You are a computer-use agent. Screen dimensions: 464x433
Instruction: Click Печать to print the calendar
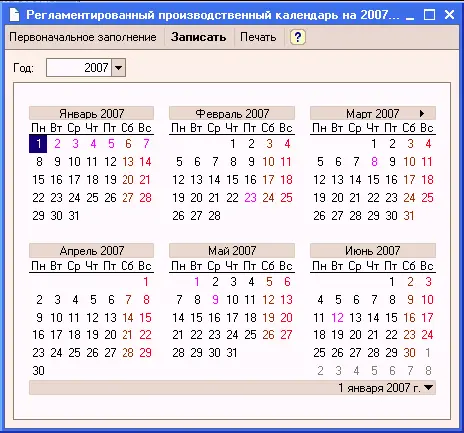coord(258,37)
